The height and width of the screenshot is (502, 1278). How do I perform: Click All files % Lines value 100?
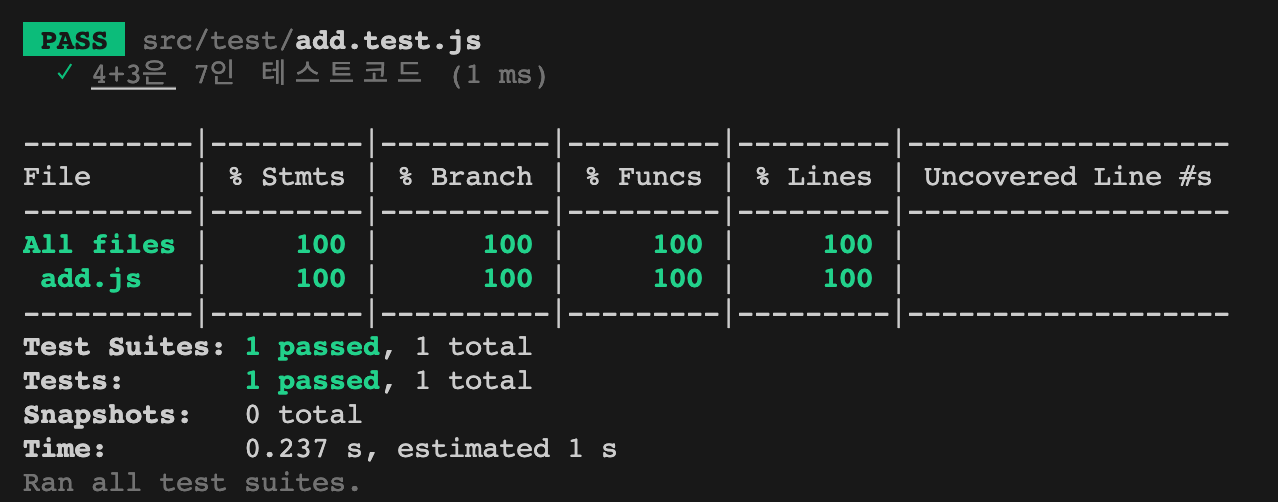pos(847,245)
